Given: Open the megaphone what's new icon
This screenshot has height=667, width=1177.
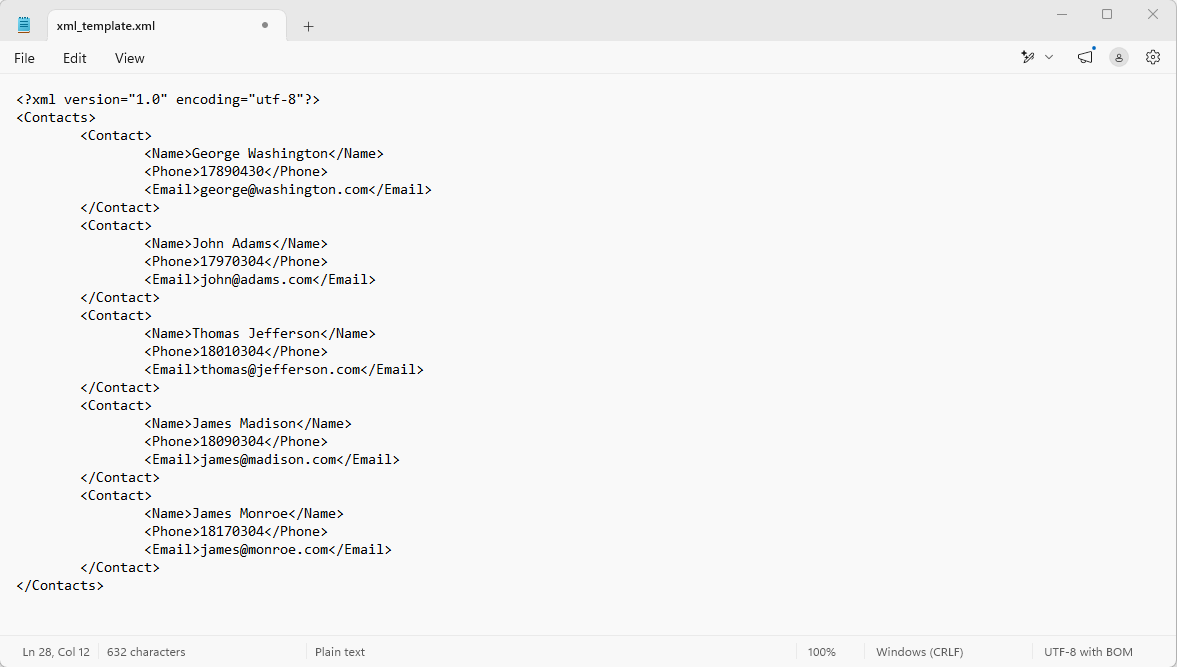Looking at the screenshot, I should click(1085, 57).
